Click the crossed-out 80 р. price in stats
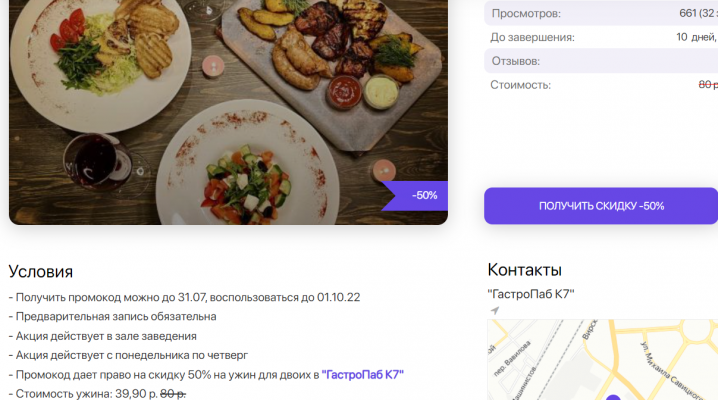This screenshot has width=718, height=400. (x=707, y=85)
